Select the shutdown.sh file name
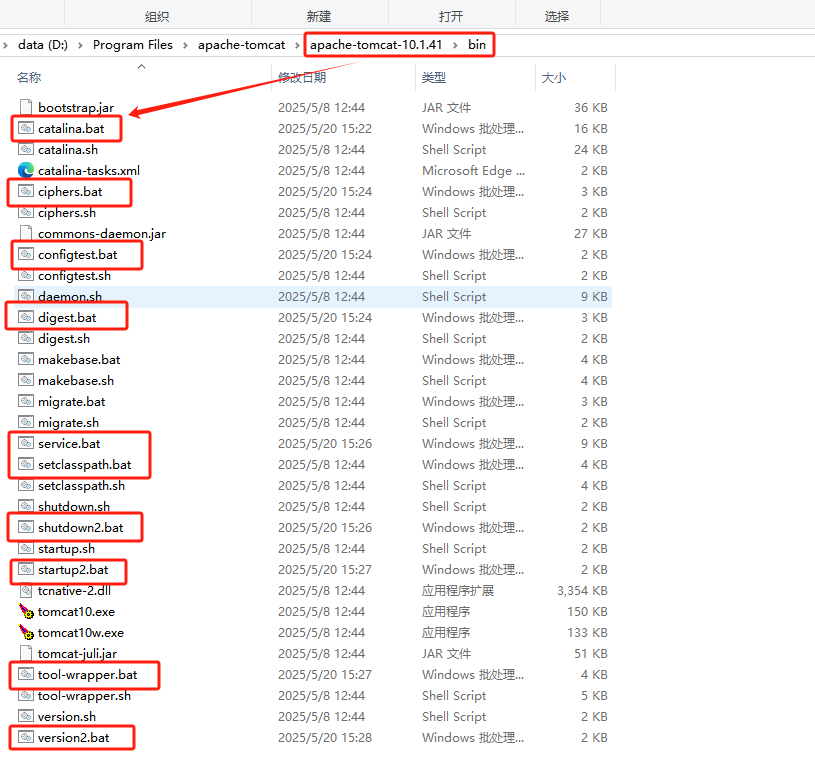This screenshot has width=815, height=779. tap(73, 506)
